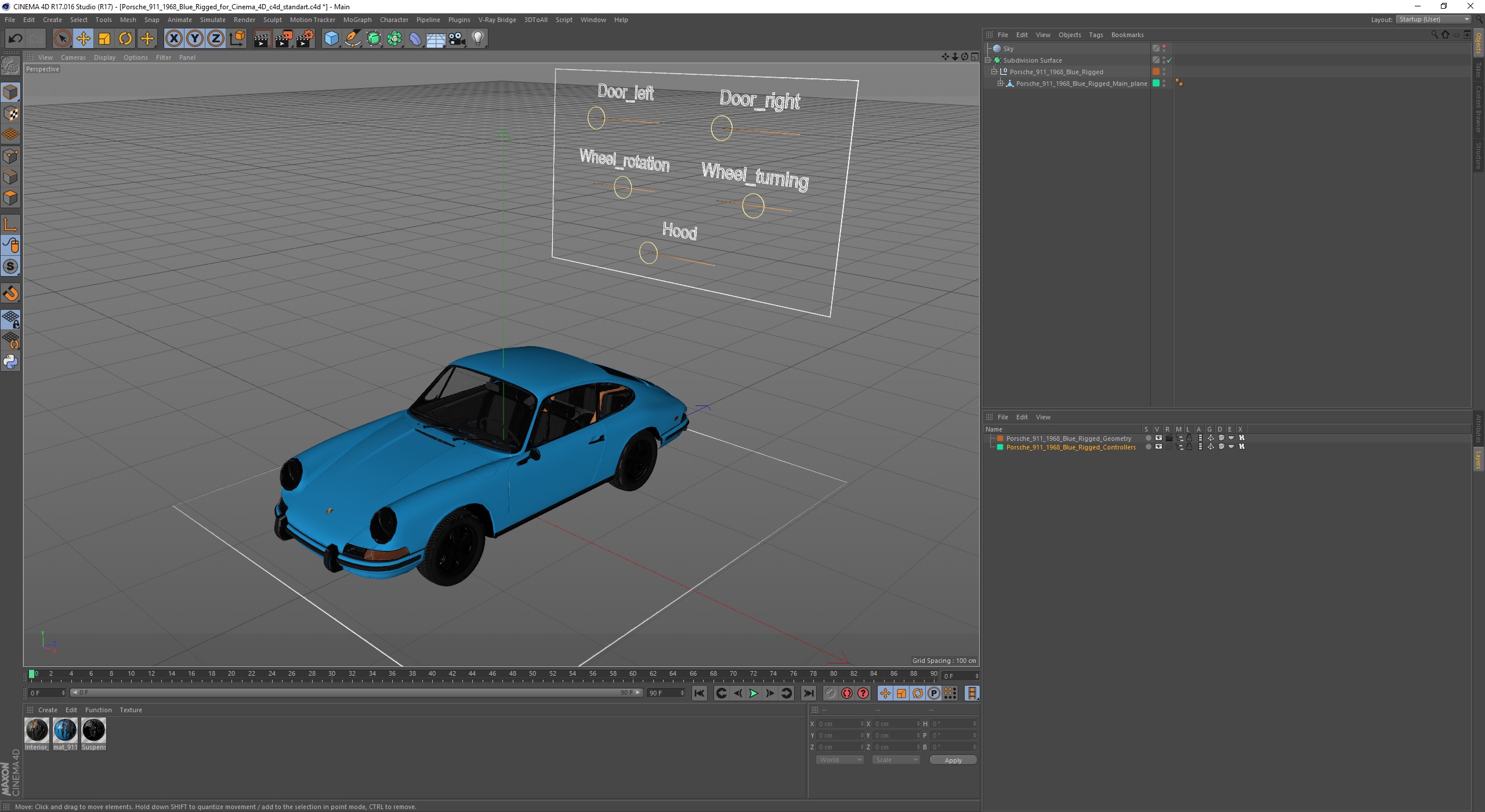1485x812 pixels.
Task: Click the Spline Pen tool icon
Action: pyautogui.click(x=353, y=39)
